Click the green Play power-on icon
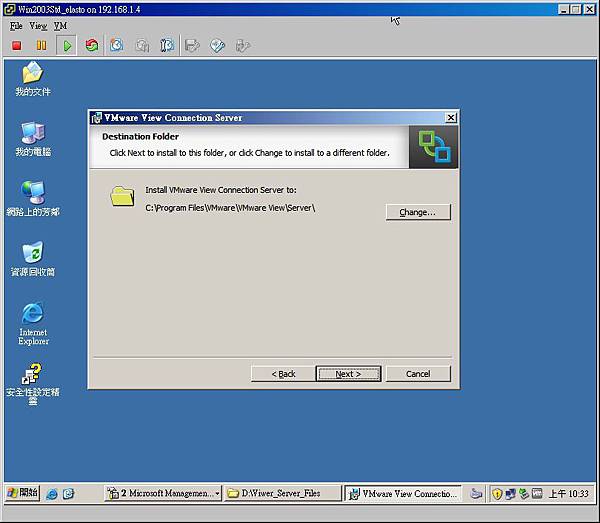Viewport: 600px width, 523px height. pyautogui.click(x=67, y=46)
